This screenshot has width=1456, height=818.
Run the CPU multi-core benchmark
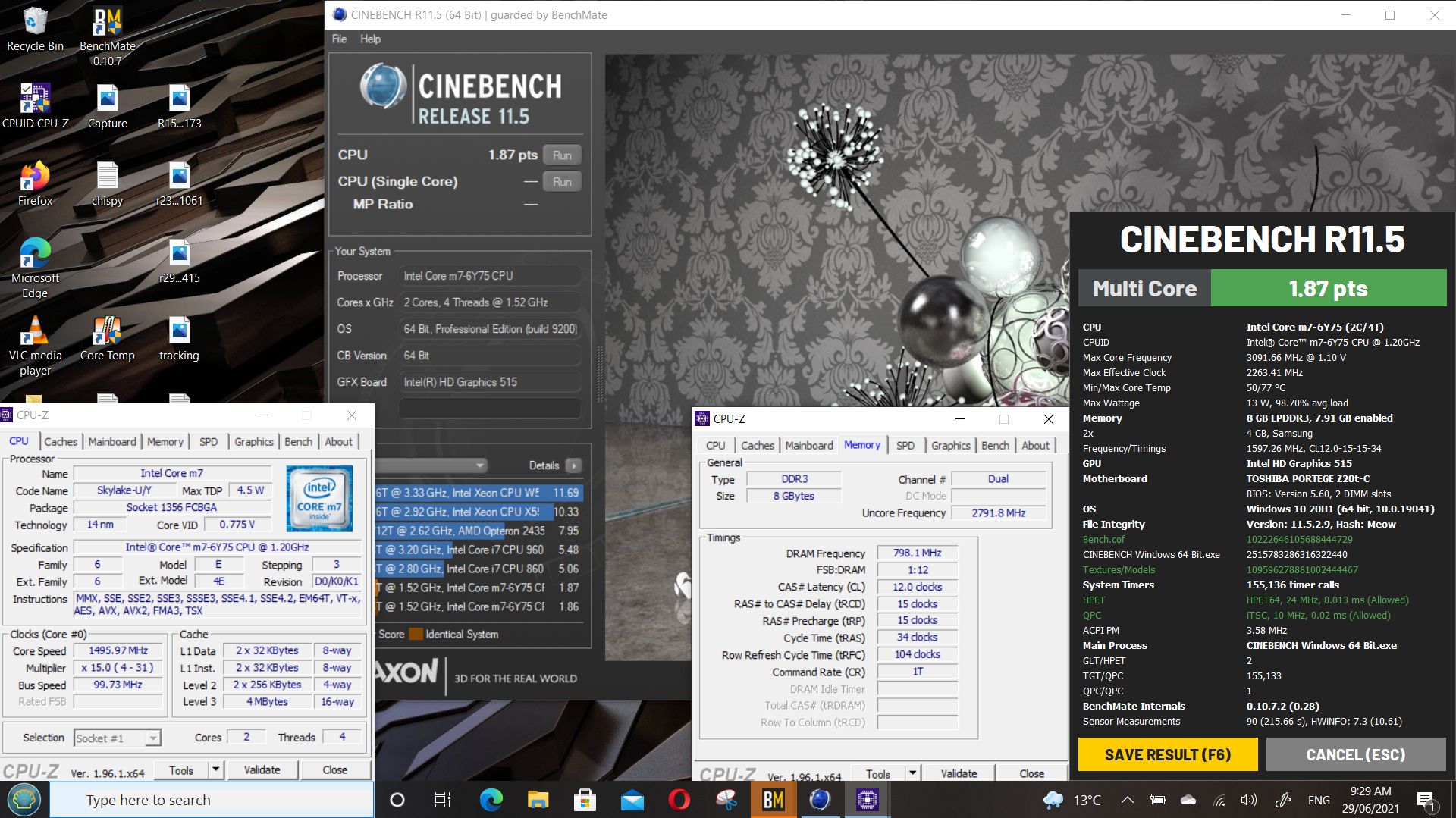coord(562,155)
